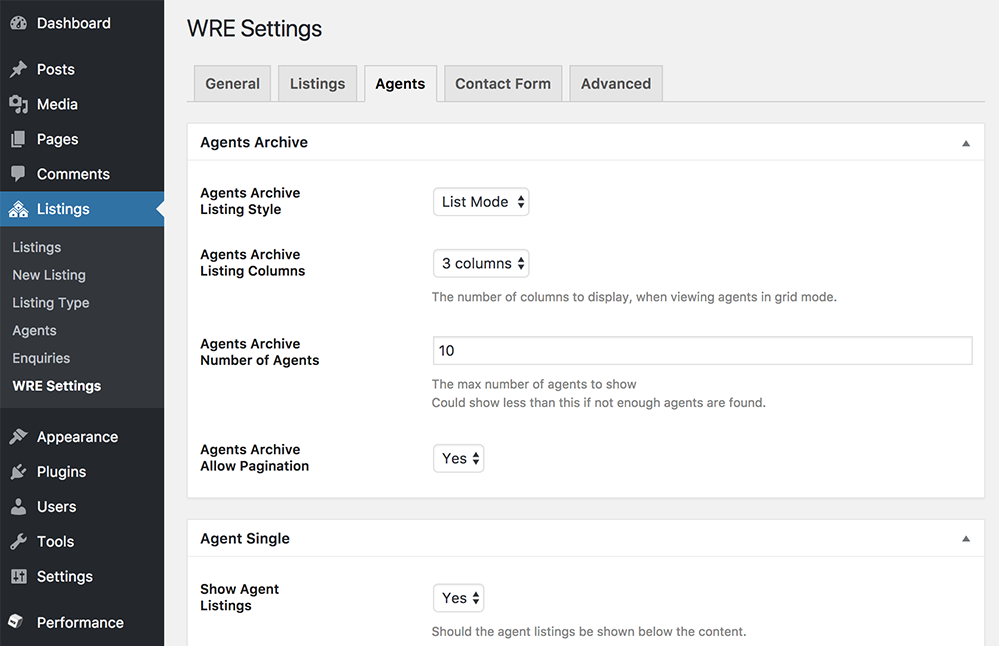The image size is (999, 646).
Task: Open the Allow Pagination dropdown
Action: coord(458,459)
